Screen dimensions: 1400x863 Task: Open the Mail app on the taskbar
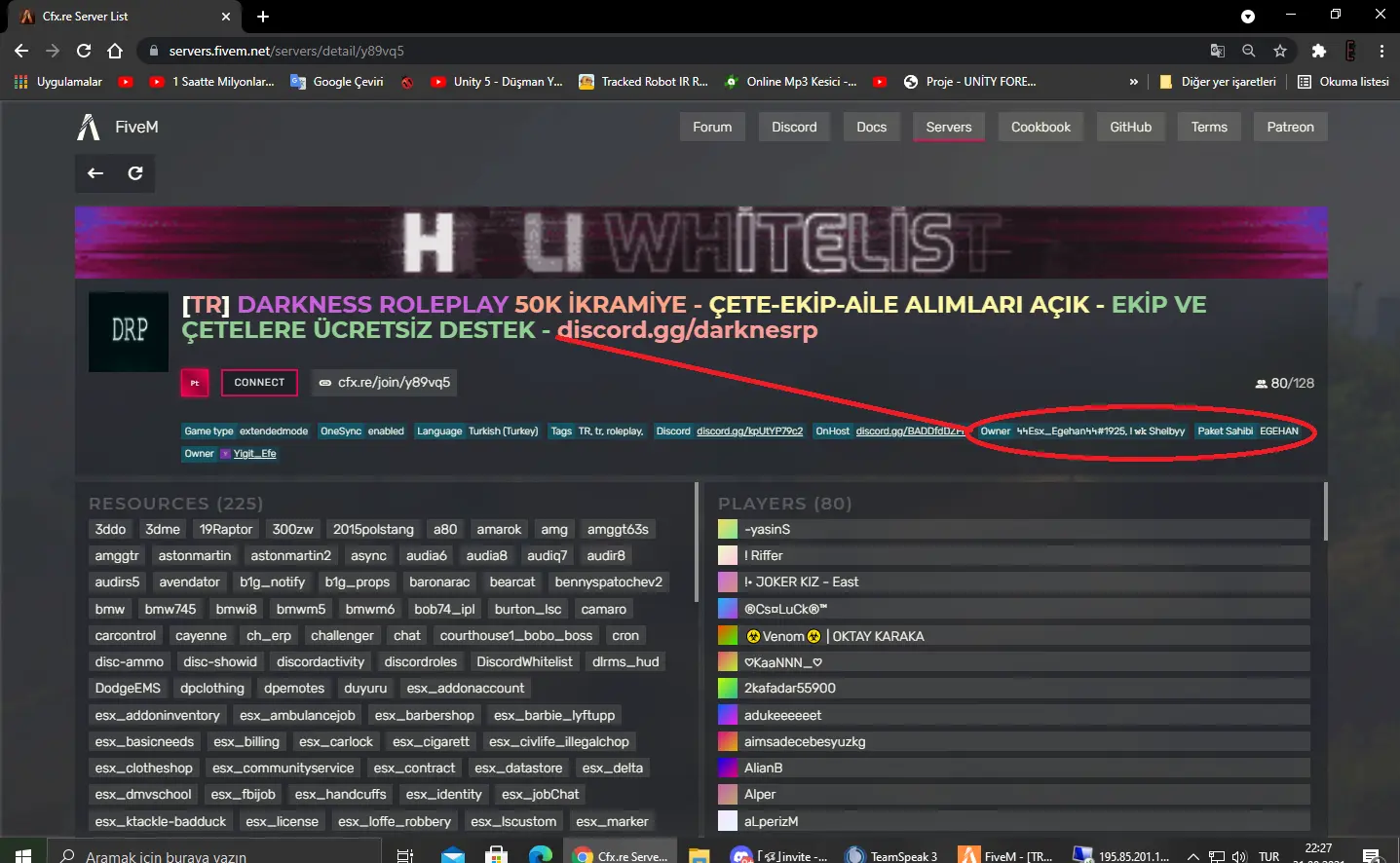[452, 855]
